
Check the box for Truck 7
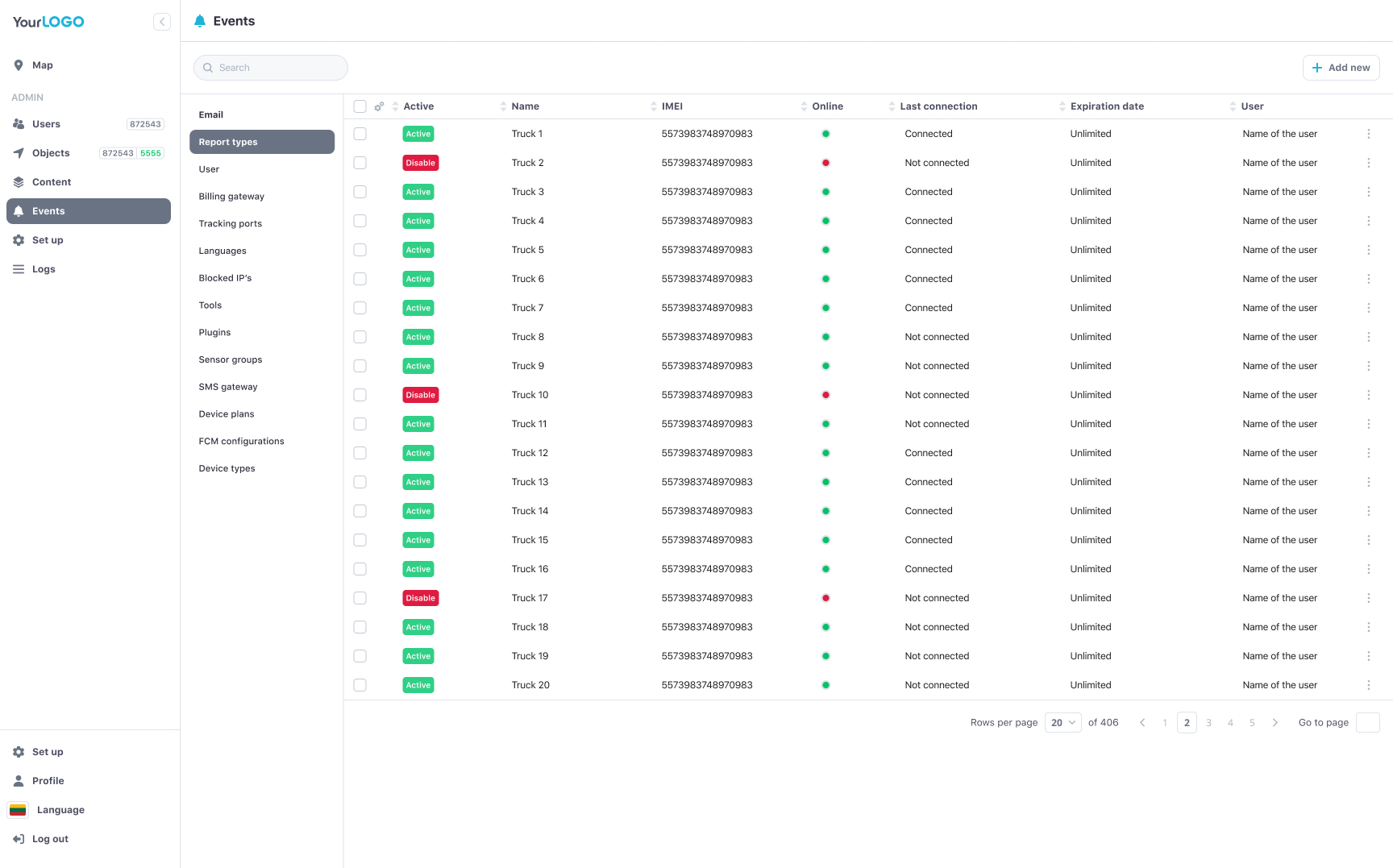[x=360, y=308]
